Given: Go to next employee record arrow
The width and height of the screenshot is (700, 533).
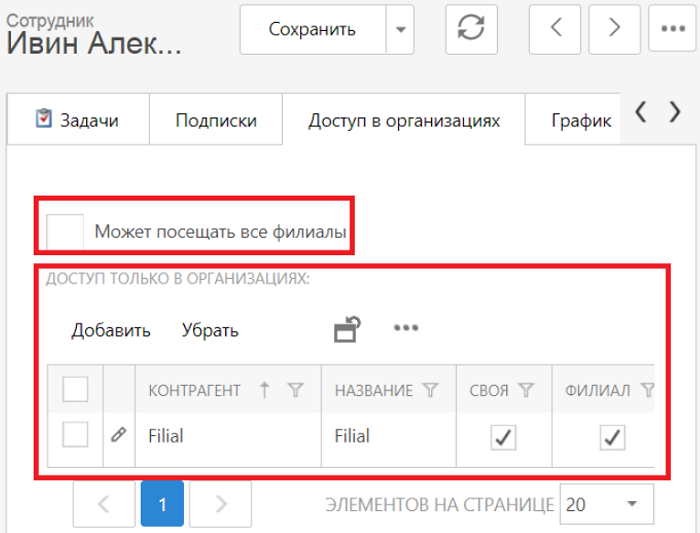Looking at the screenshot, I should click(x=614, y=29).
